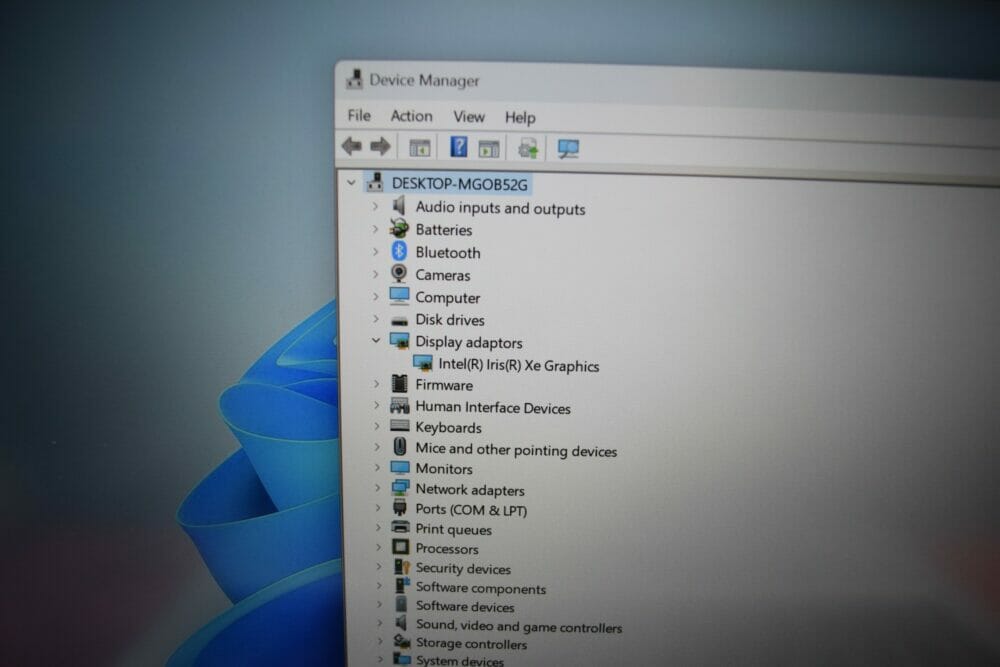Collapse the Display adaptors chevron
The height and width of the screenshot is (667, 1000).
376,341
